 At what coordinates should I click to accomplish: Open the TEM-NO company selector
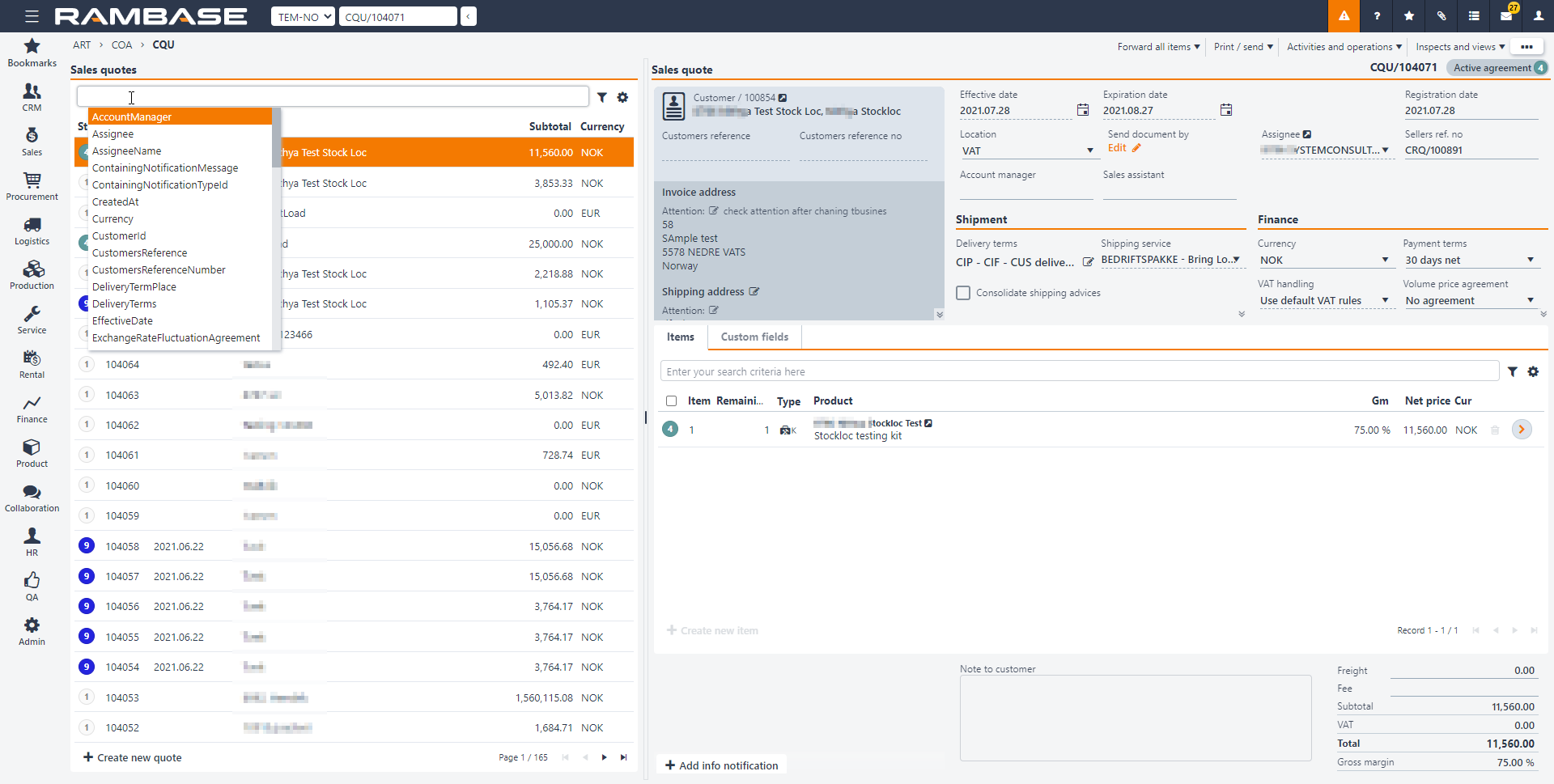303,16
